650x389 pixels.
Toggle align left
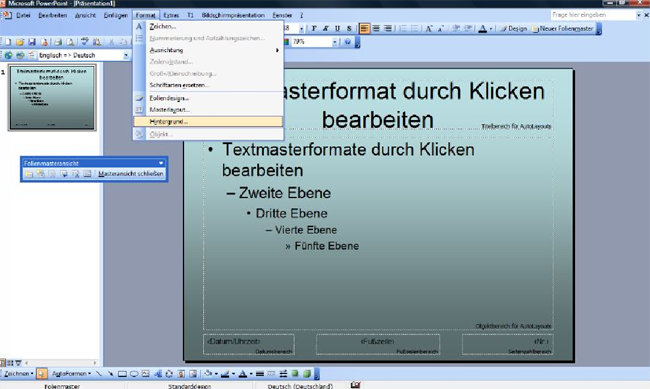point(364,28)
